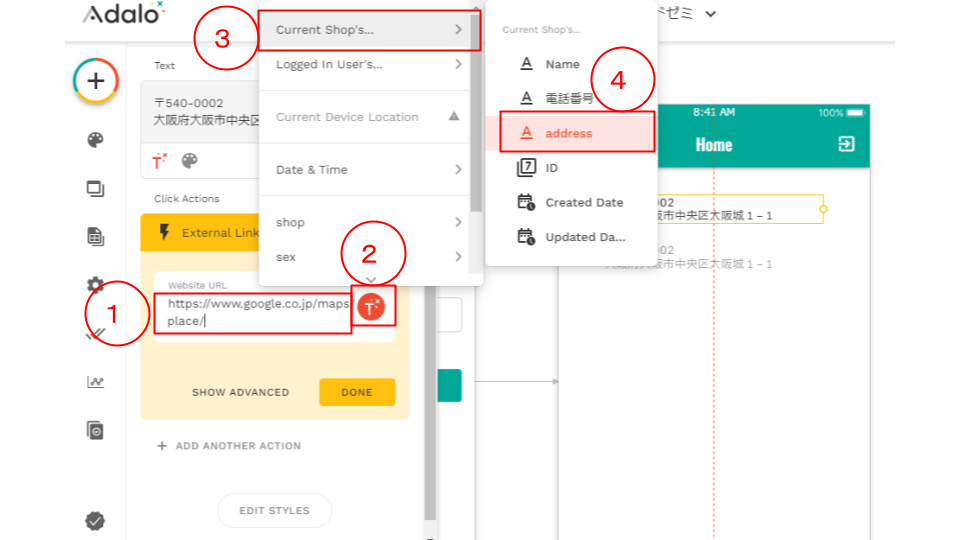Click the Text content box with 〒540-0002
Viewport: 960px width, 540px height.
200,112
